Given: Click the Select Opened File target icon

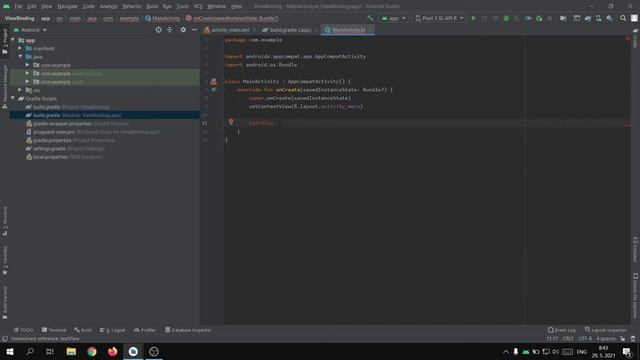Looking at the screenshot, I should (158, 30).
